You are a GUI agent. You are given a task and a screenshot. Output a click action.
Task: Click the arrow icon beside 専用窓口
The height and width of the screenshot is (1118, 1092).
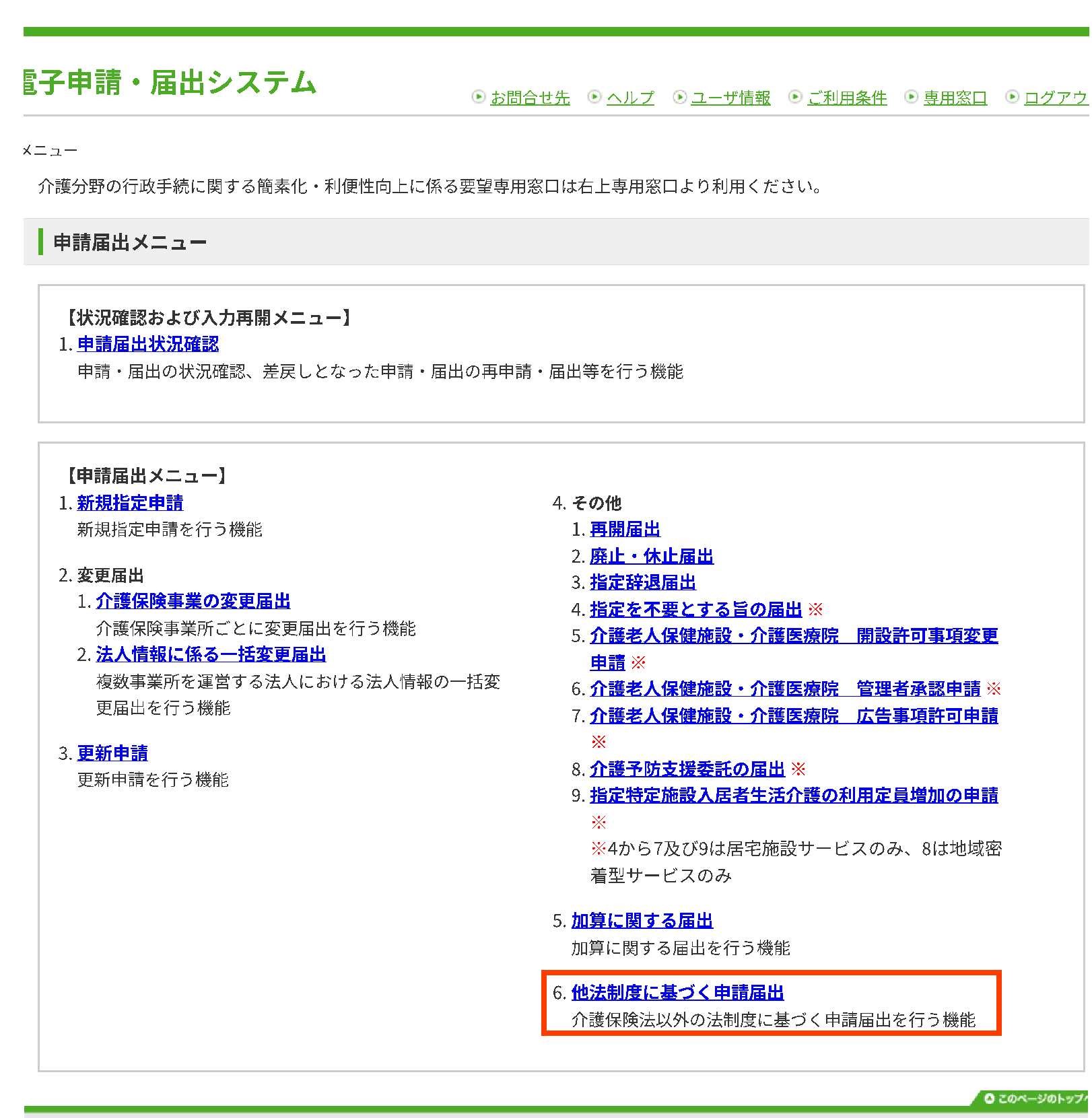click(x=912, y=97)
